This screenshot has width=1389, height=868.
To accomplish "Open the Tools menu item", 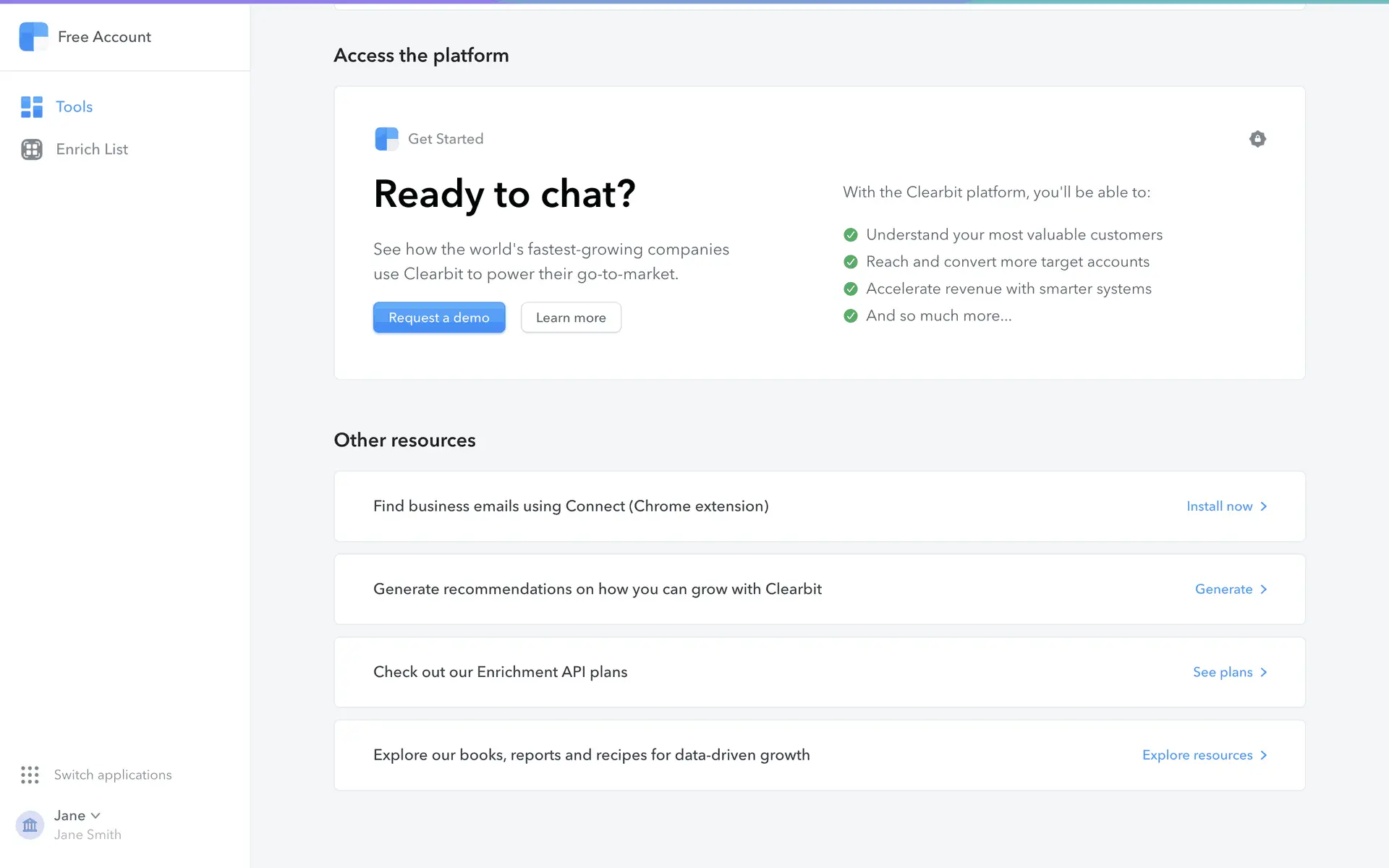I will [74, 107].
